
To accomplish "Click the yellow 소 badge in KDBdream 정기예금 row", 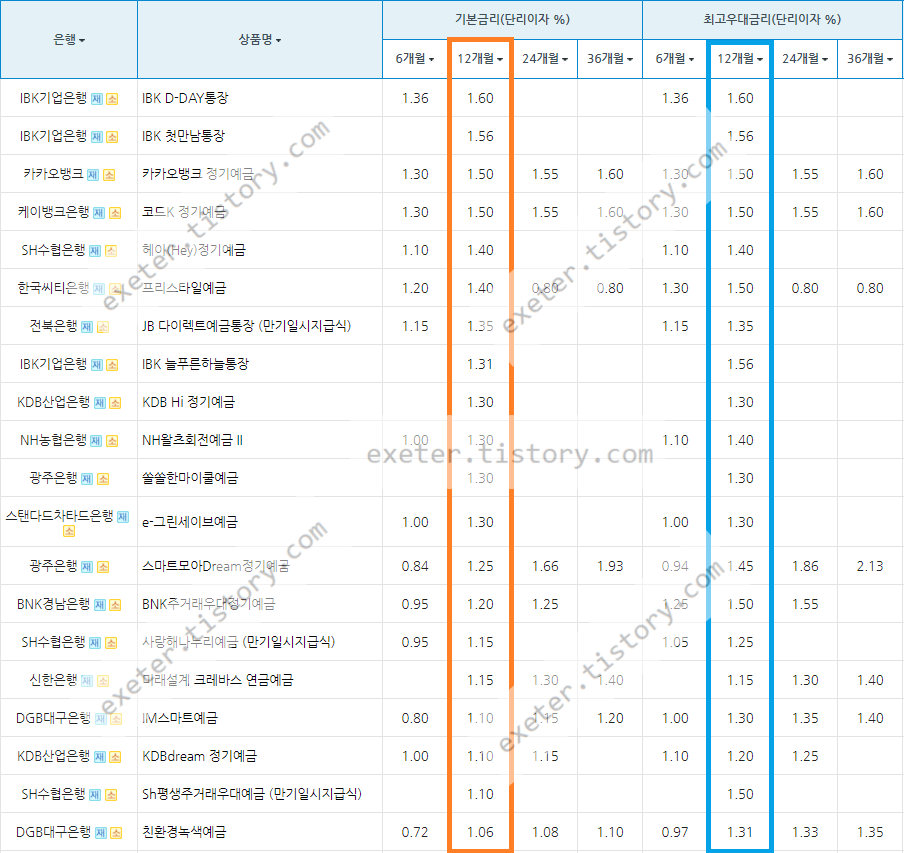I will click(x=115, y=757).
